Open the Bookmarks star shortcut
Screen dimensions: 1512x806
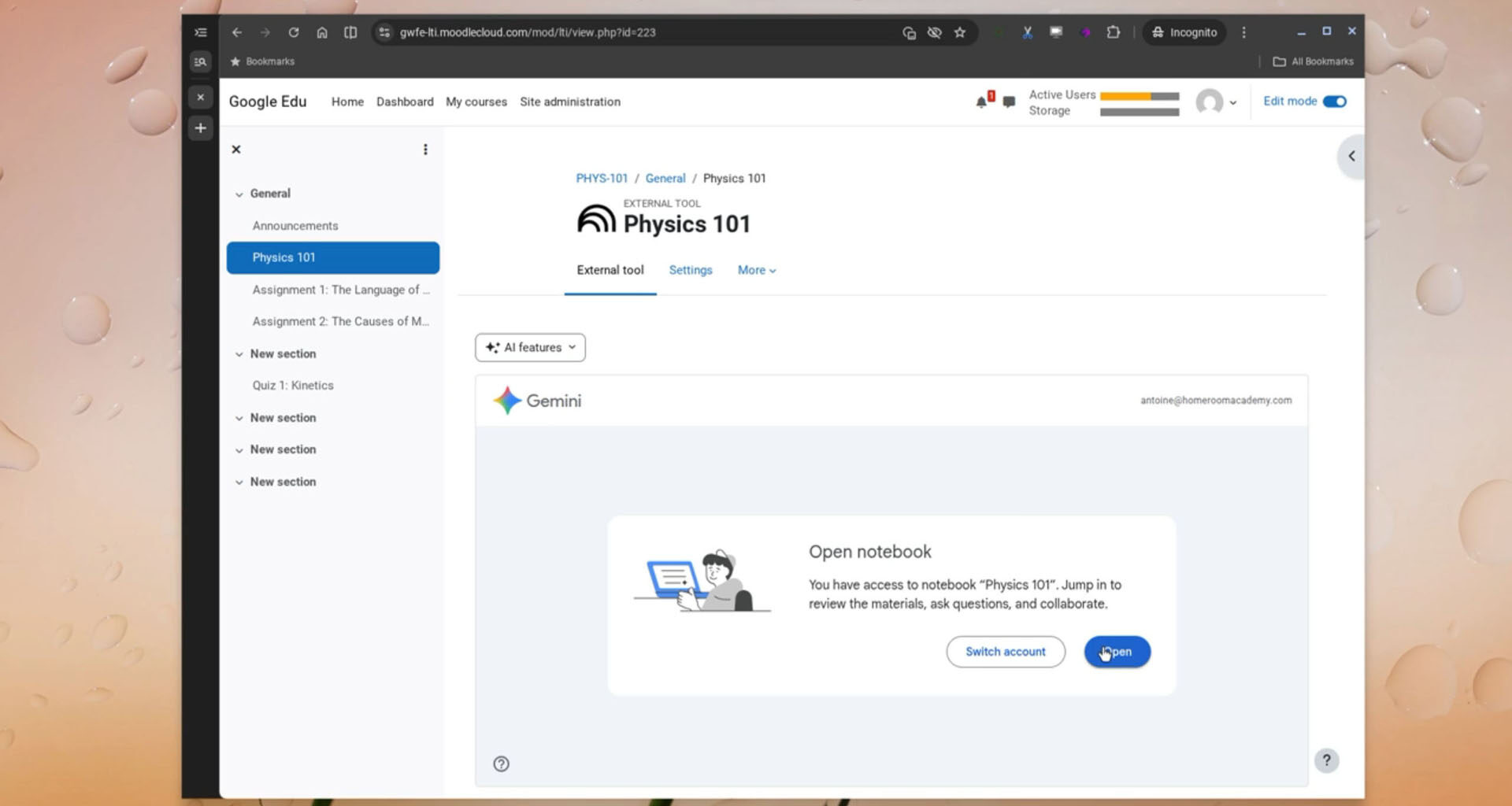click(x=262, y=61)
